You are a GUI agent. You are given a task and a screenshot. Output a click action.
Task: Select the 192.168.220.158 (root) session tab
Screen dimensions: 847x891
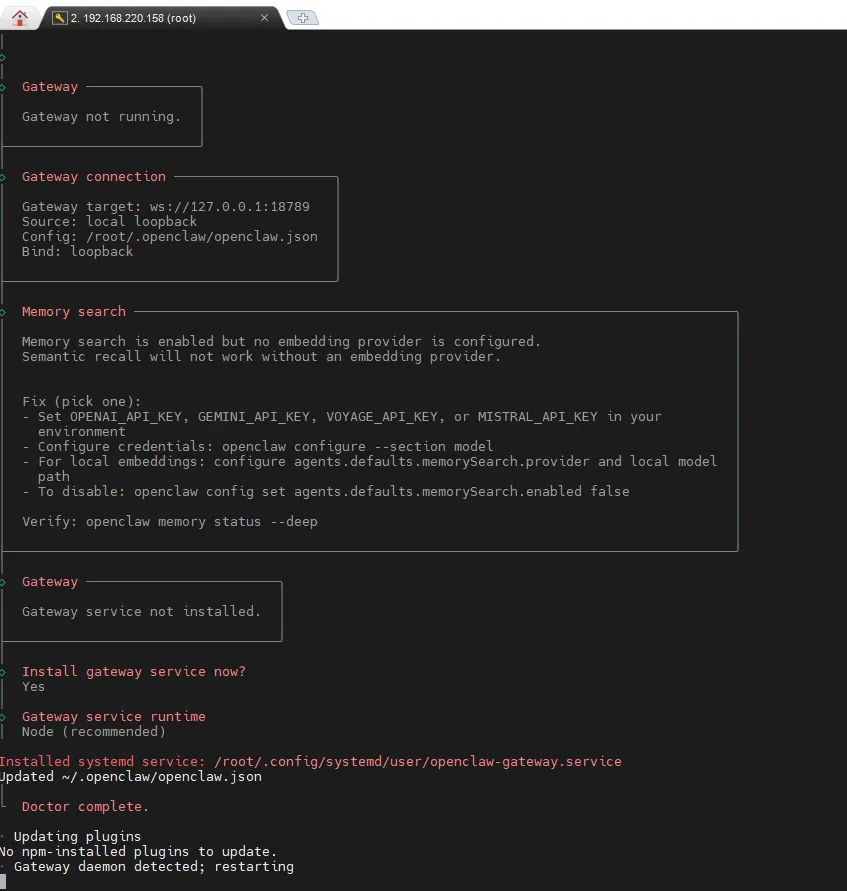coord(162,18)
